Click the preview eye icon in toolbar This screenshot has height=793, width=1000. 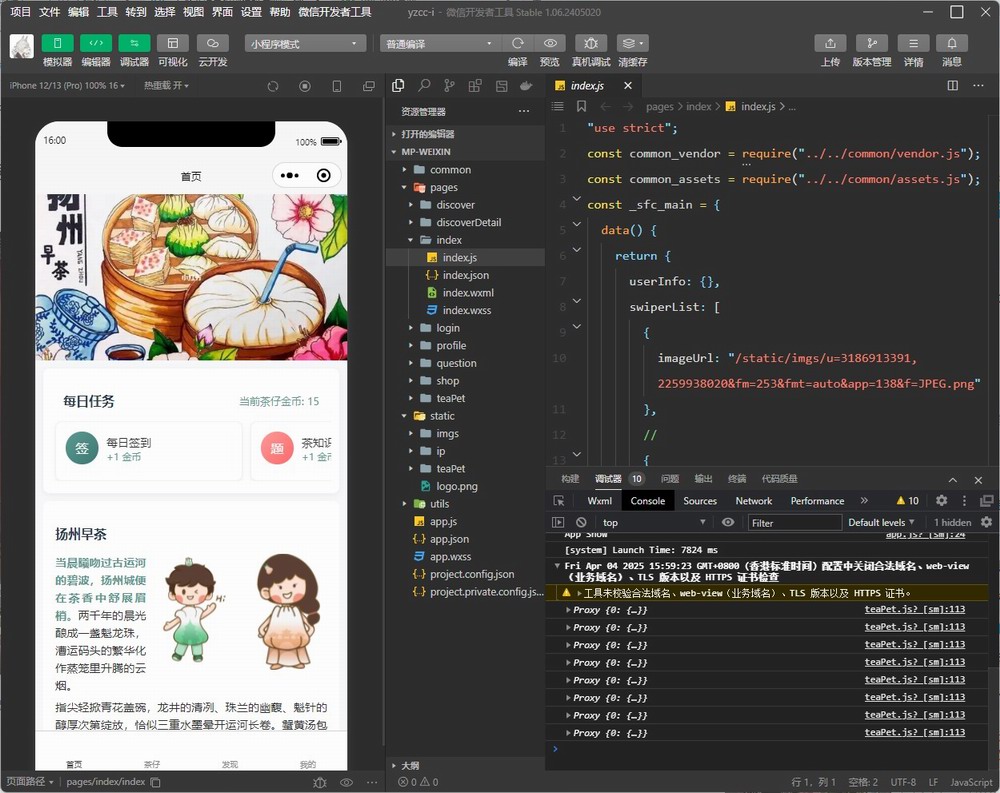click(550, 43)
